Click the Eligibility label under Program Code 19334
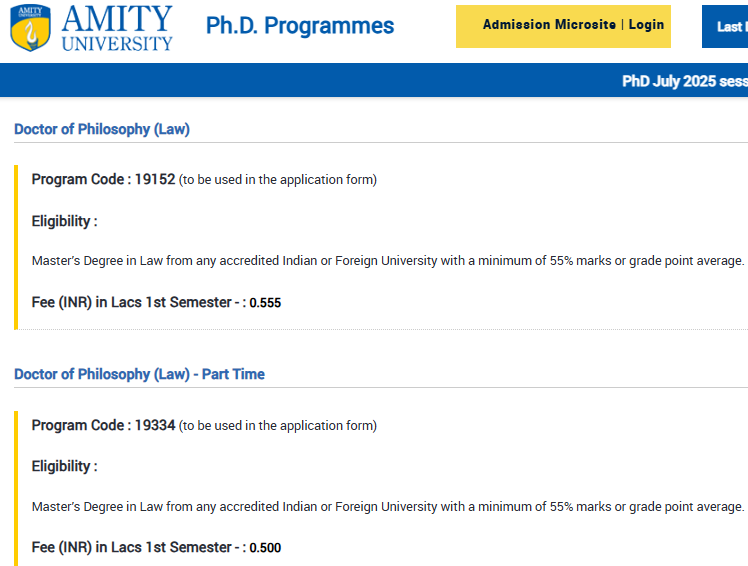This screenshot has height=566, width=748. click(64, 466)
